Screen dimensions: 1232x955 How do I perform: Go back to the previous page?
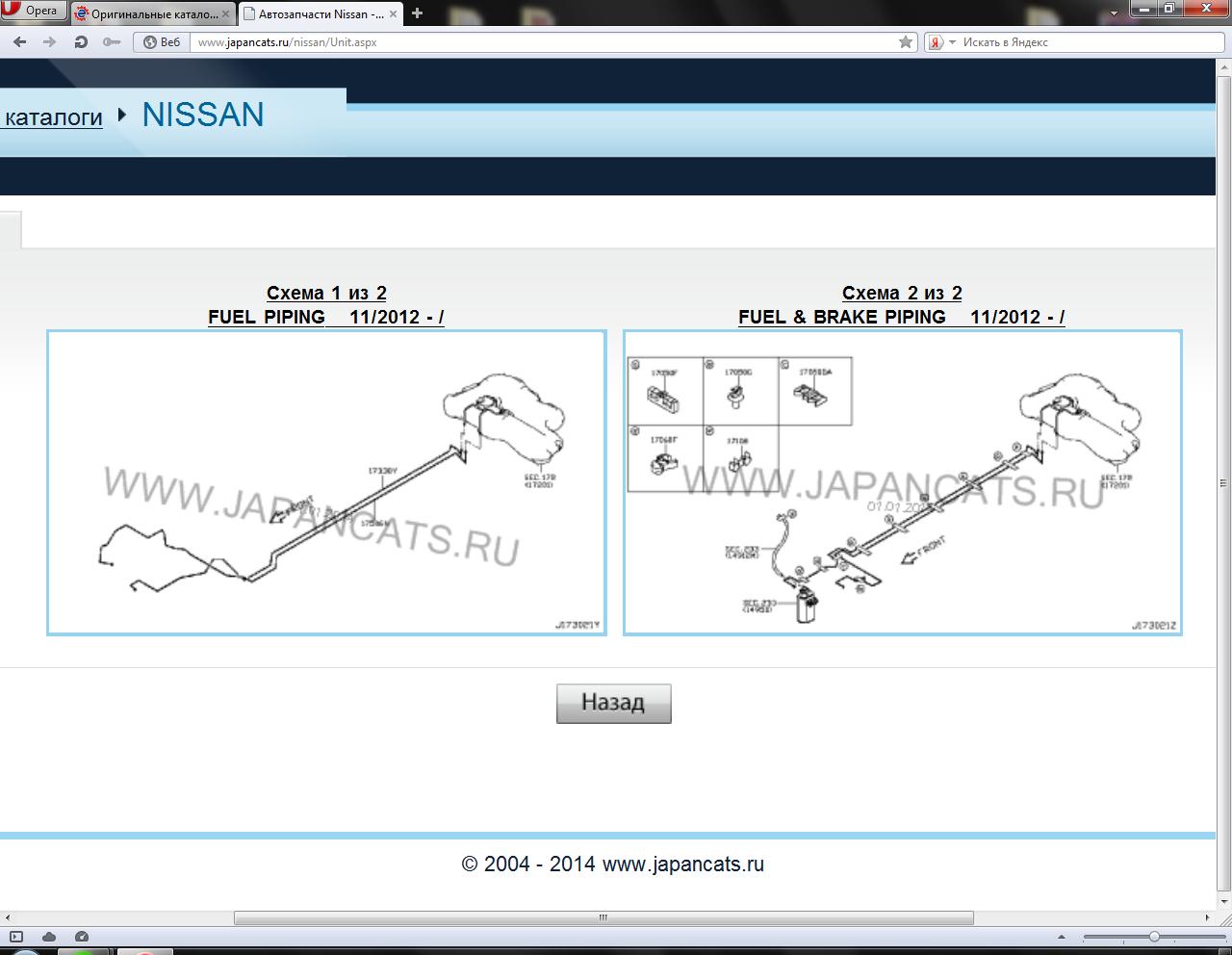coord(19,42)
